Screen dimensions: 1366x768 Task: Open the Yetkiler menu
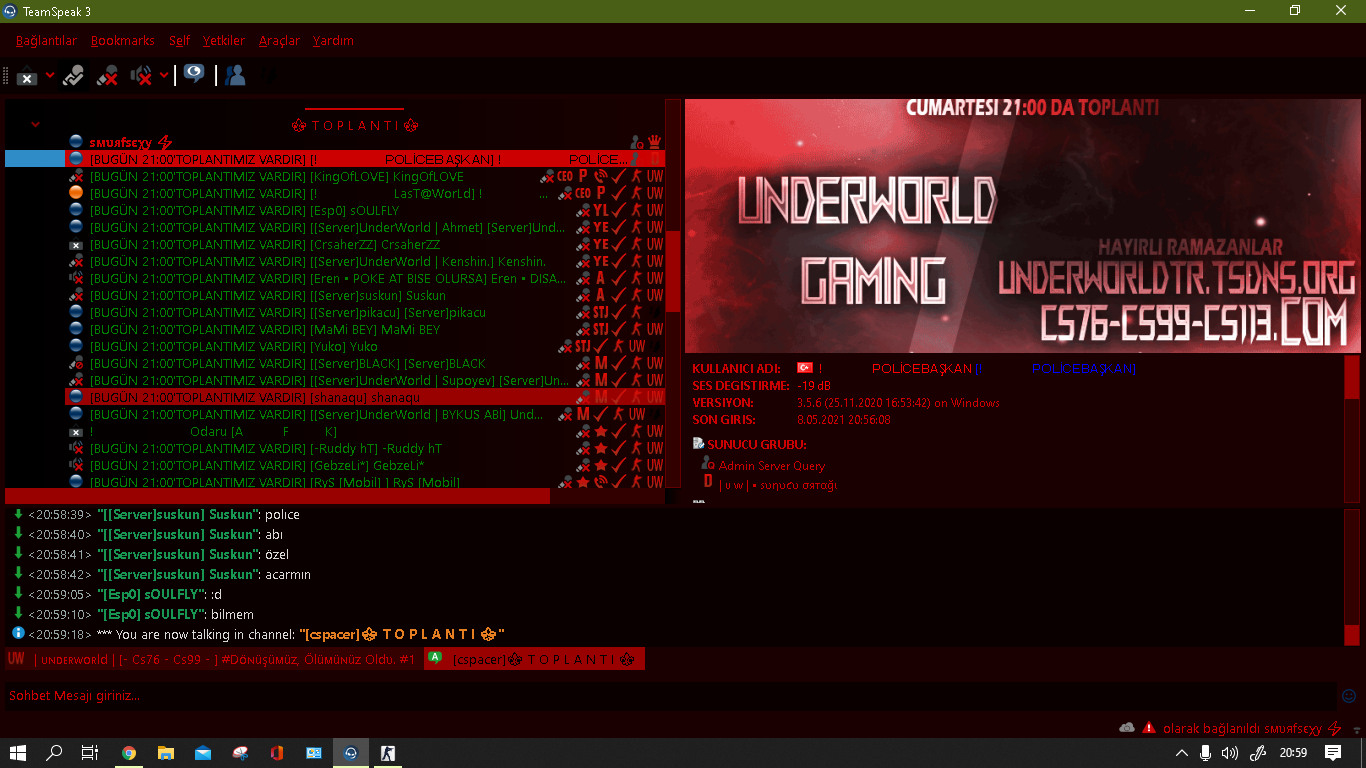(224, 41)
